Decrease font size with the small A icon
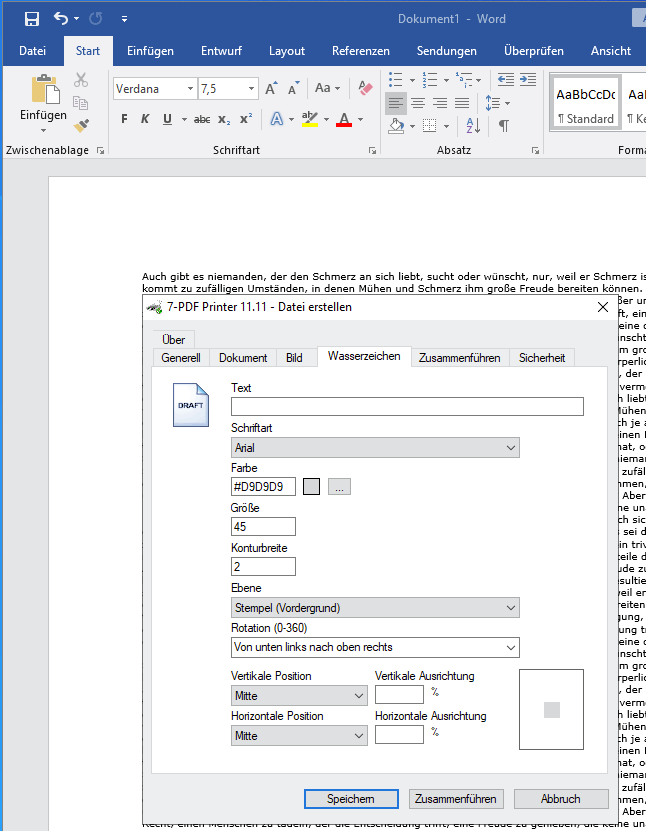The image size is (646, 831). coord(293,89)
